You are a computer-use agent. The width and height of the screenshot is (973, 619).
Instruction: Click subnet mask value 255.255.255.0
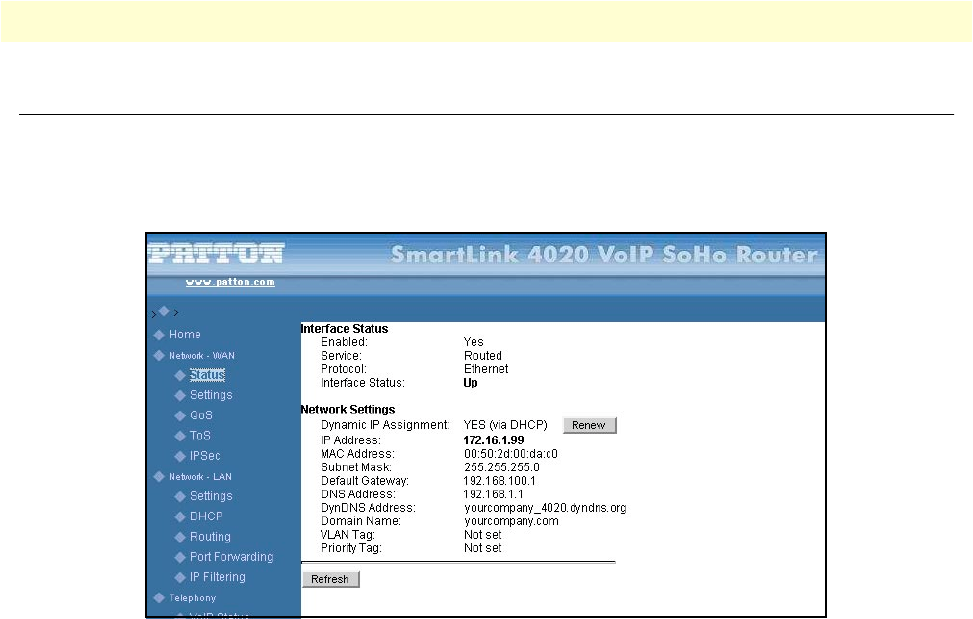(501, 467)
